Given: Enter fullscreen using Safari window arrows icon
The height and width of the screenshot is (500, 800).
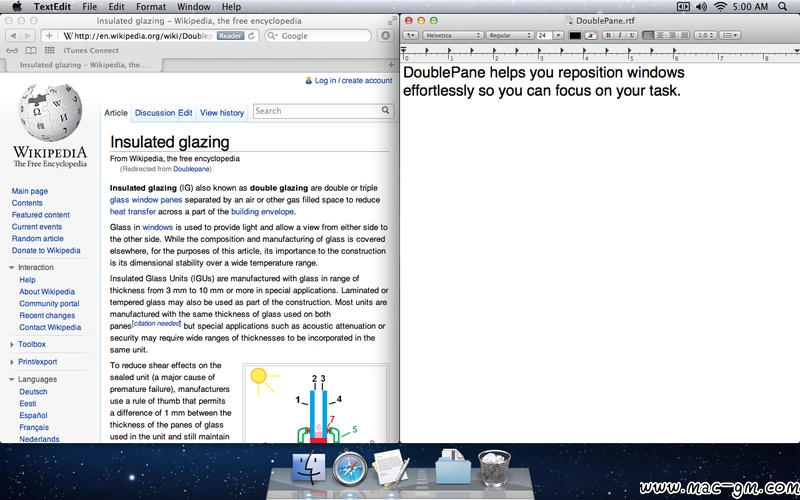Looking at the screenshot, I should tap(392, 20).
